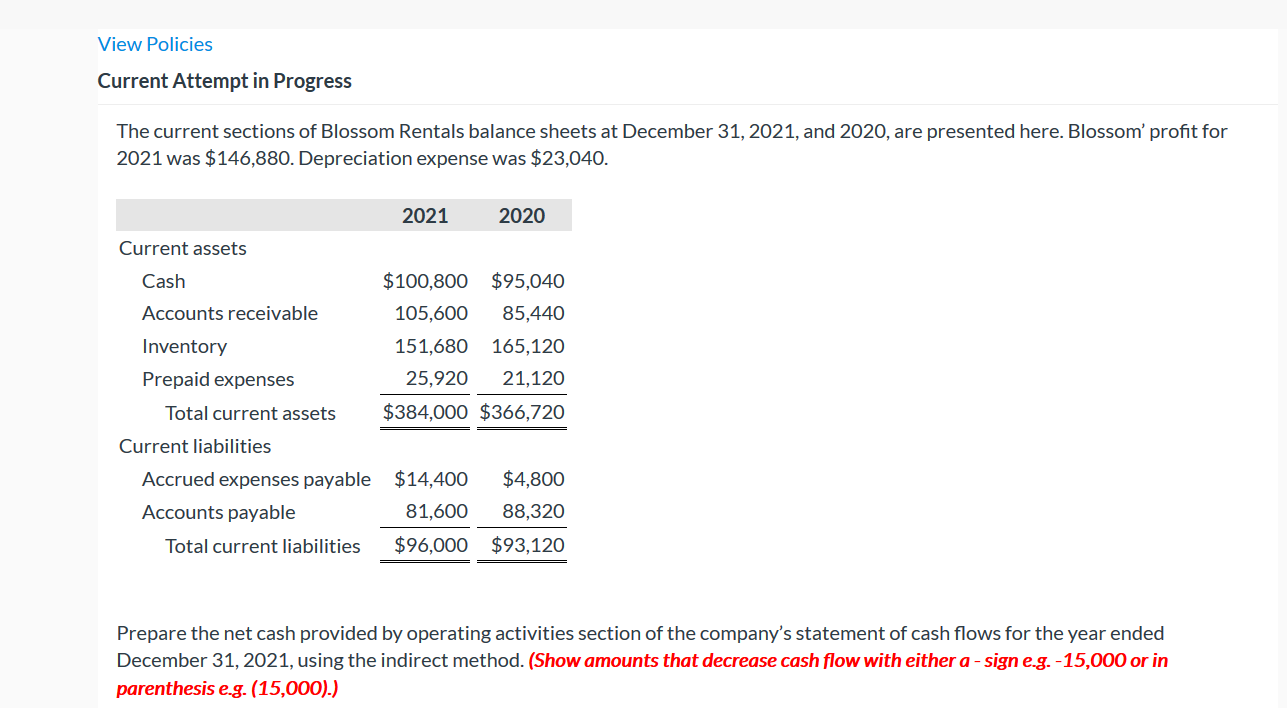Viewport: 1287px width, 708px height.
Task: Select the 2020 column header
Action: [522, 215]
